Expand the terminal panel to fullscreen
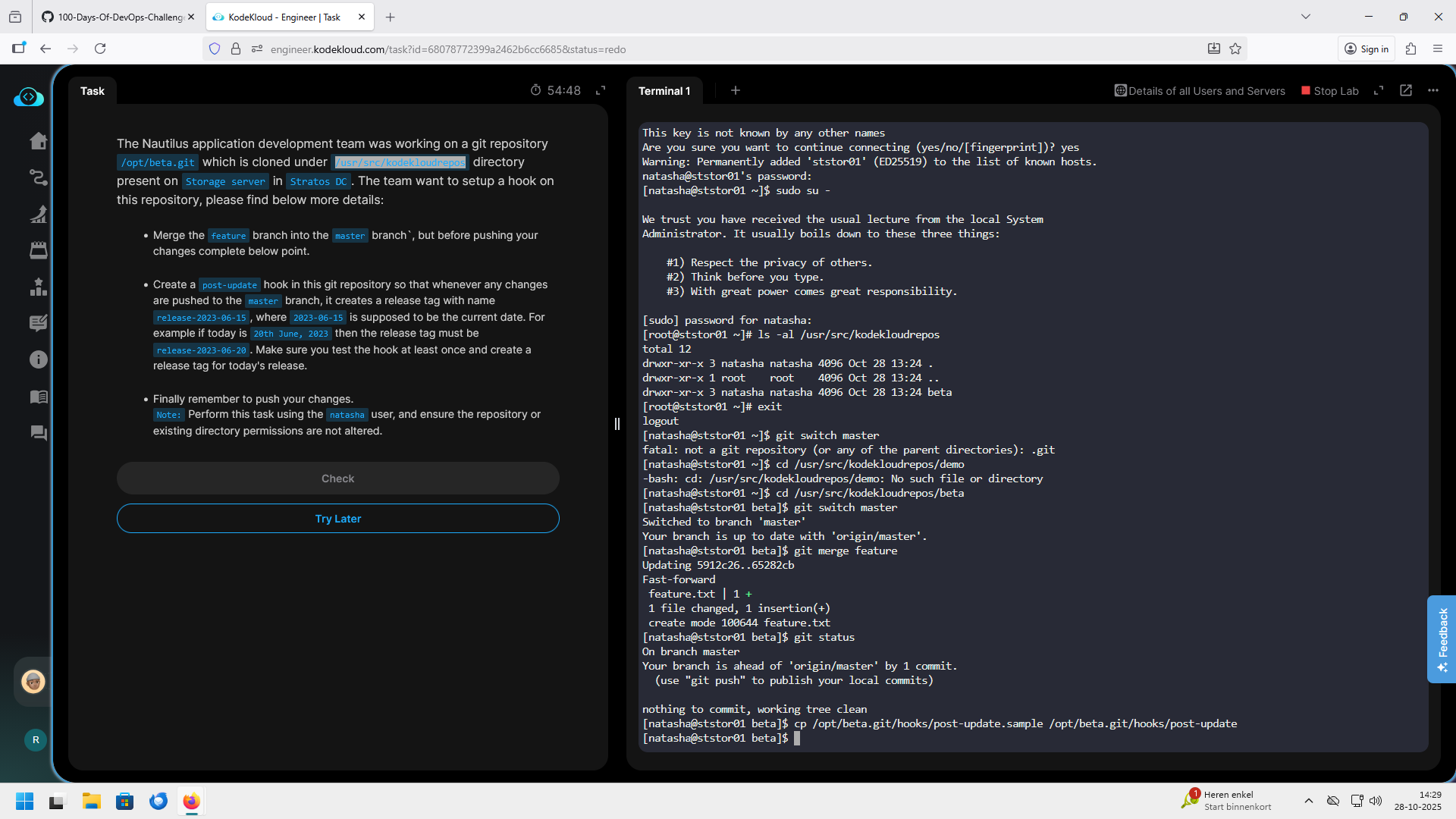 point(1379,90)
